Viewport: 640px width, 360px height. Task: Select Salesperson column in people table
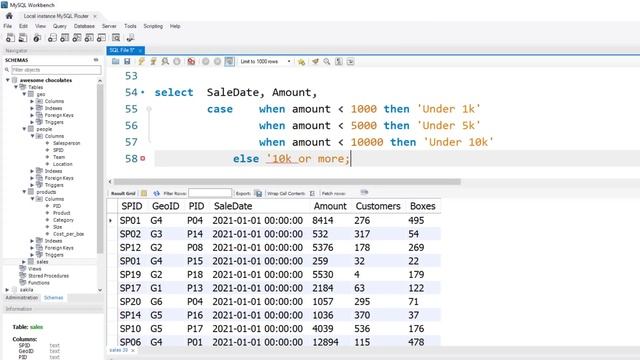click(66, 143)
